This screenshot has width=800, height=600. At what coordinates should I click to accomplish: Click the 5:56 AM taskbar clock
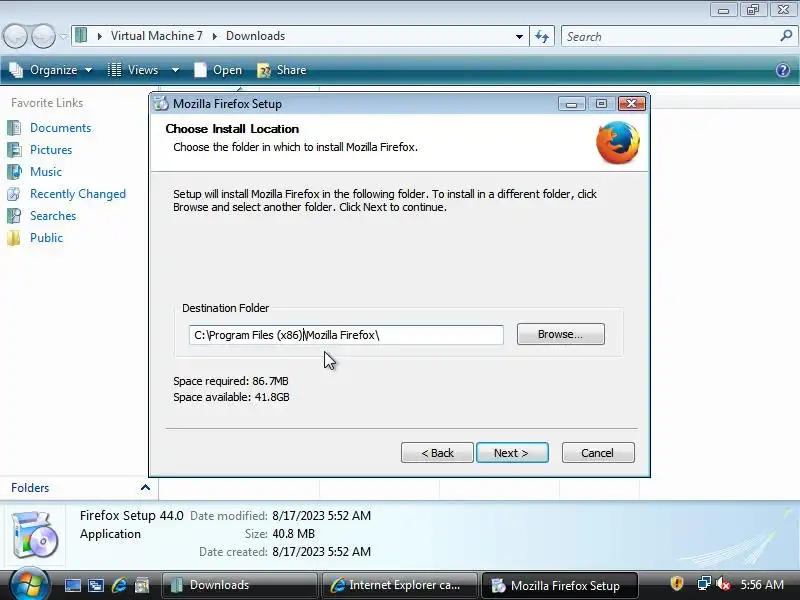(762, 584)
